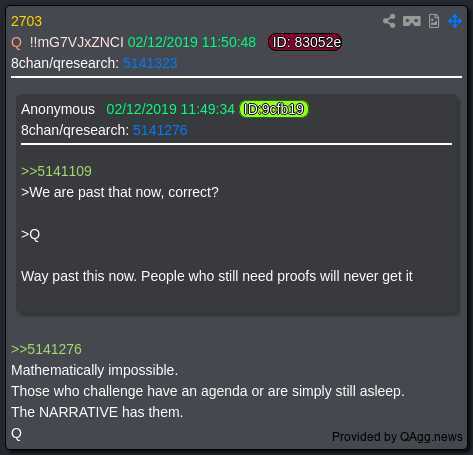This screenshot has height=455, width=473.
Task: Click the Provided by QAgg.news credit
Action: tap(397, 437)
